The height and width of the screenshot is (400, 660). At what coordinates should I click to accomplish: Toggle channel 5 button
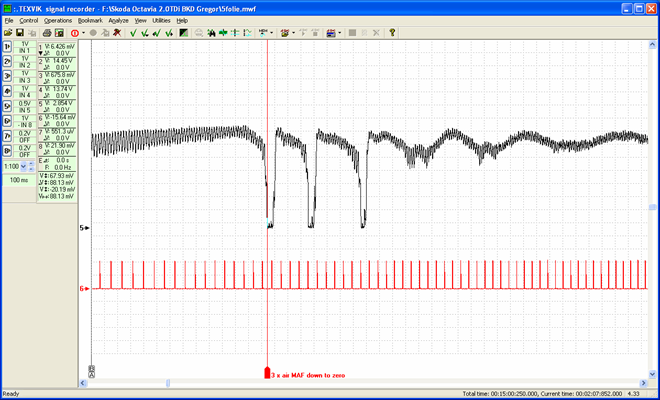coord(7,107)
